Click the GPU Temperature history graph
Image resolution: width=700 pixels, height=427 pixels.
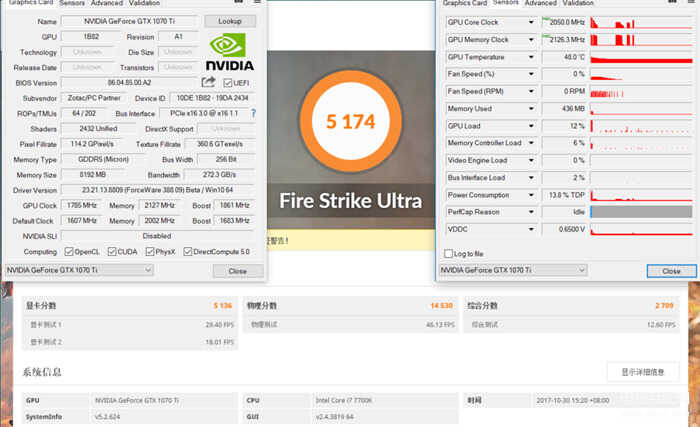641,57
